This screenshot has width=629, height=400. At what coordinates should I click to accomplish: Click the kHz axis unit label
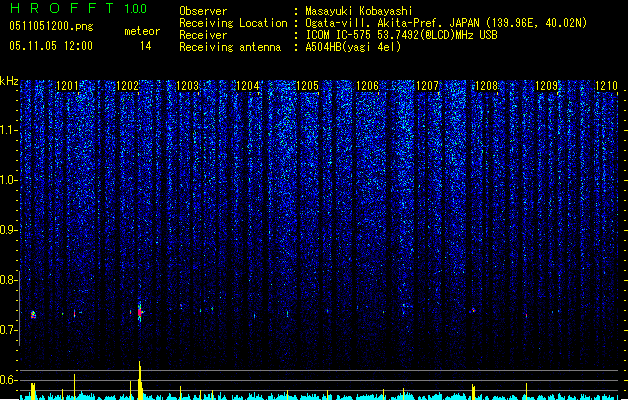tap(9, 81)
